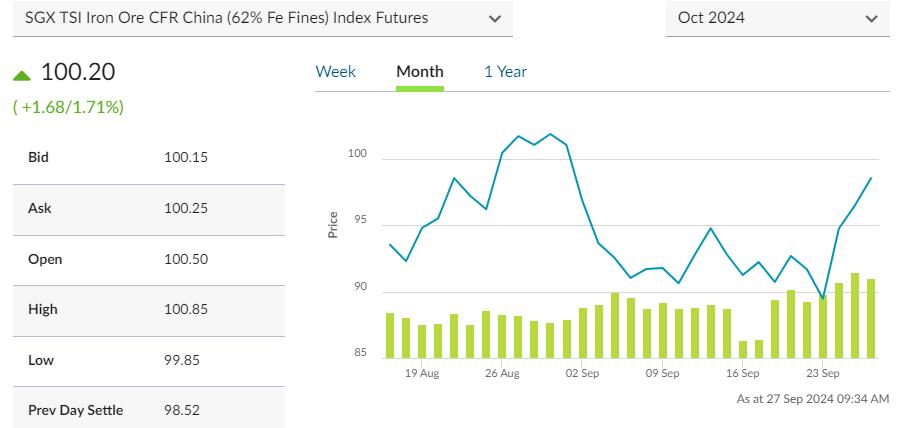This screenshot has height=428, width=908.
Task: Click the Low value 99.85
Action: point(182,360)
